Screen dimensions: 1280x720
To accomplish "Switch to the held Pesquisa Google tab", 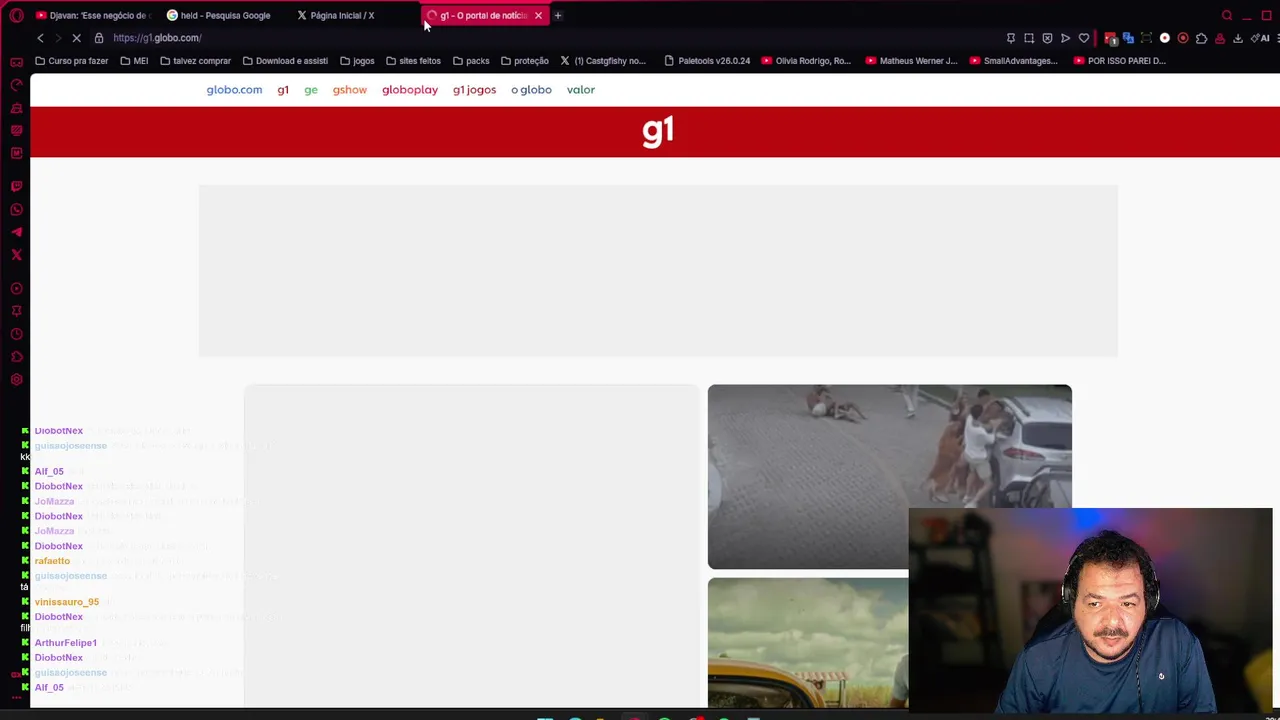I will pyautogui.click(x=221, y=15).
